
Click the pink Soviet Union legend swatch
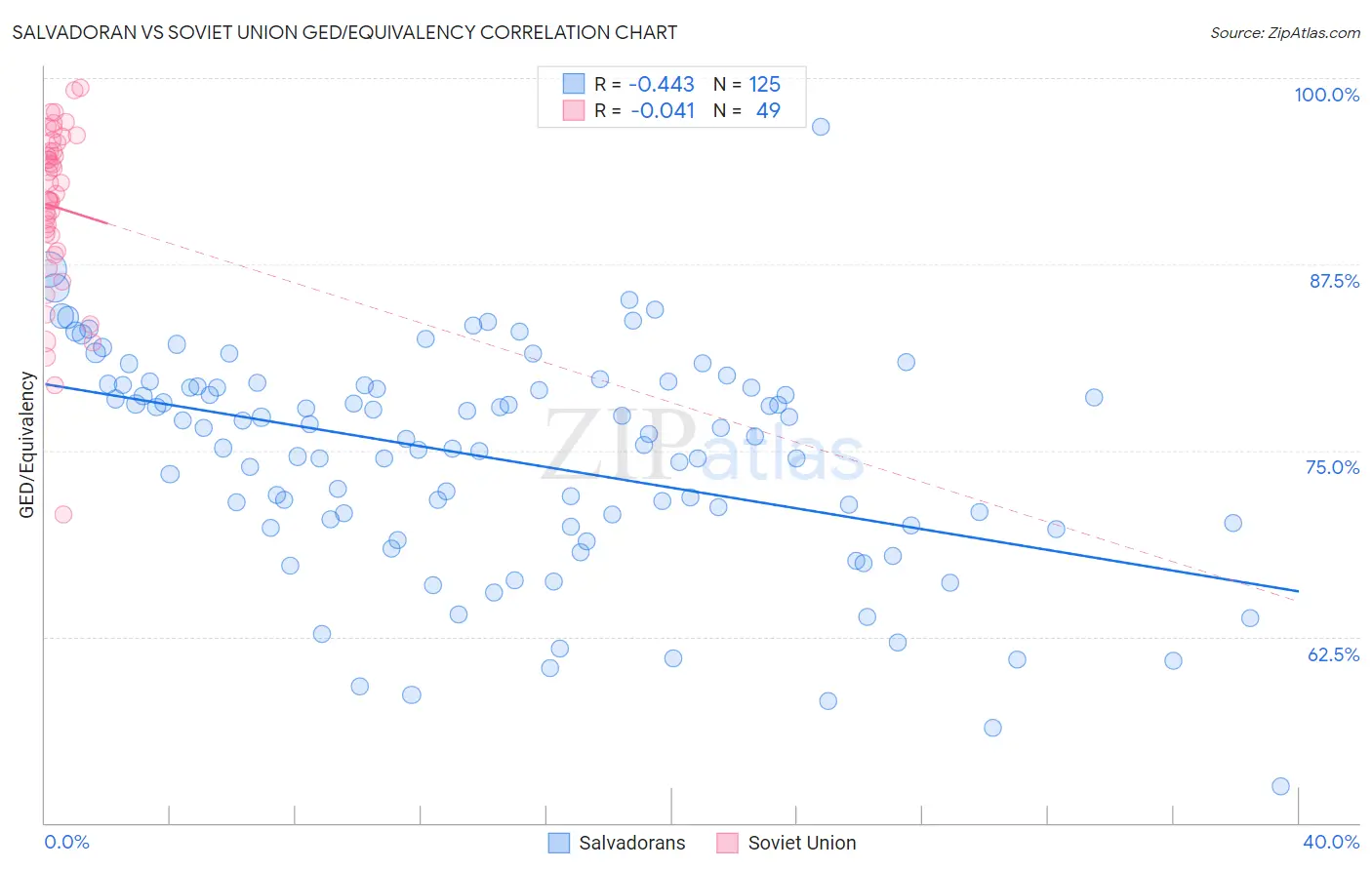pos(727,843)
